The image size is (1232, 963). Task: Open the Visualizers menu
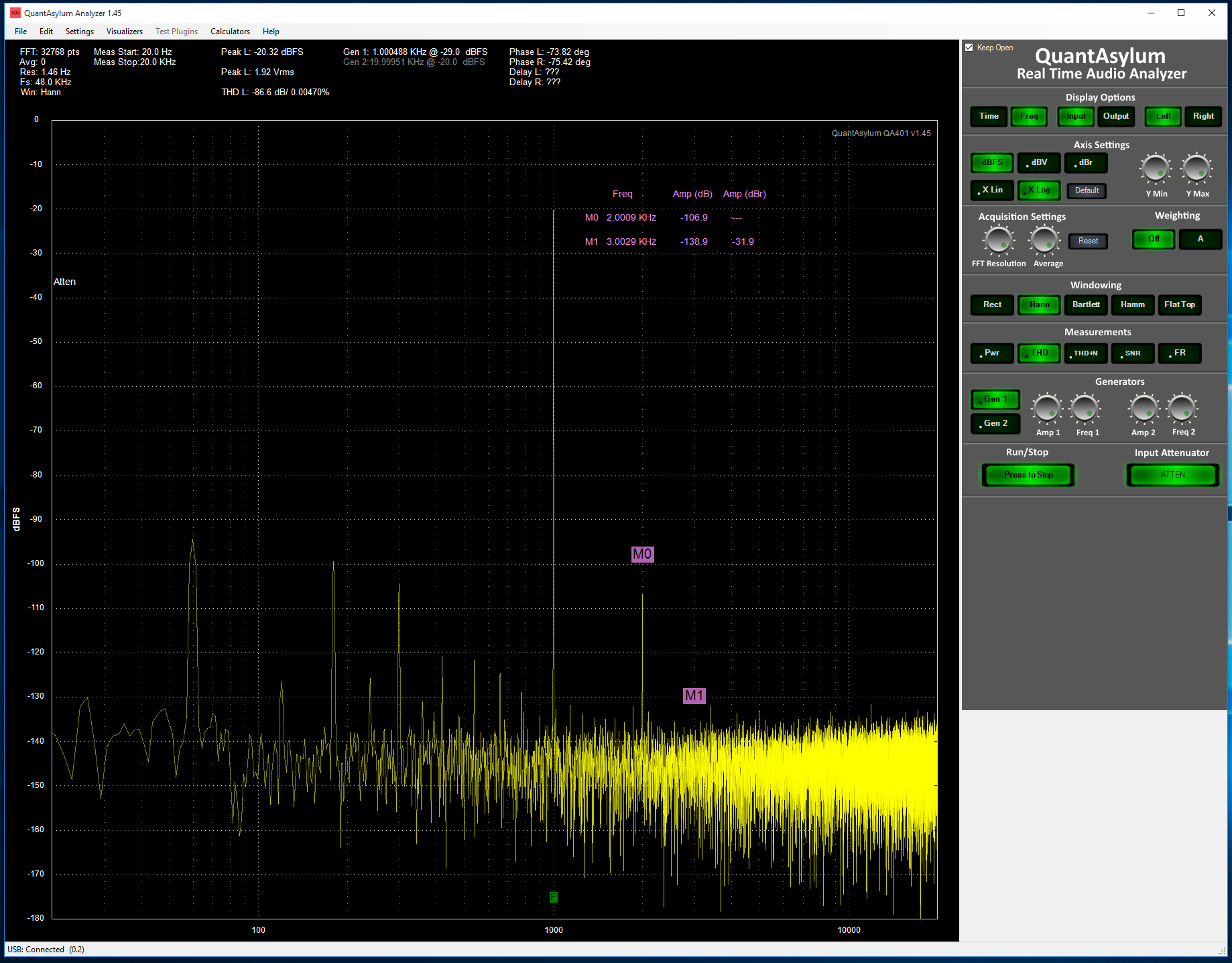(x=125, y=32)
